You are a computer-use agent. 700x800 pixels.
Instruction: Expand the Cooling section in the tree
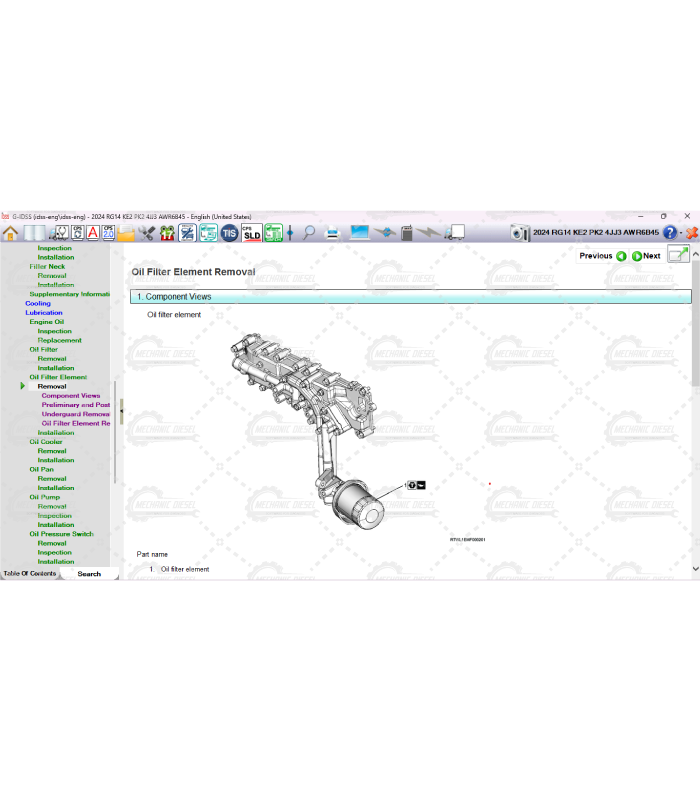(38, 303)
